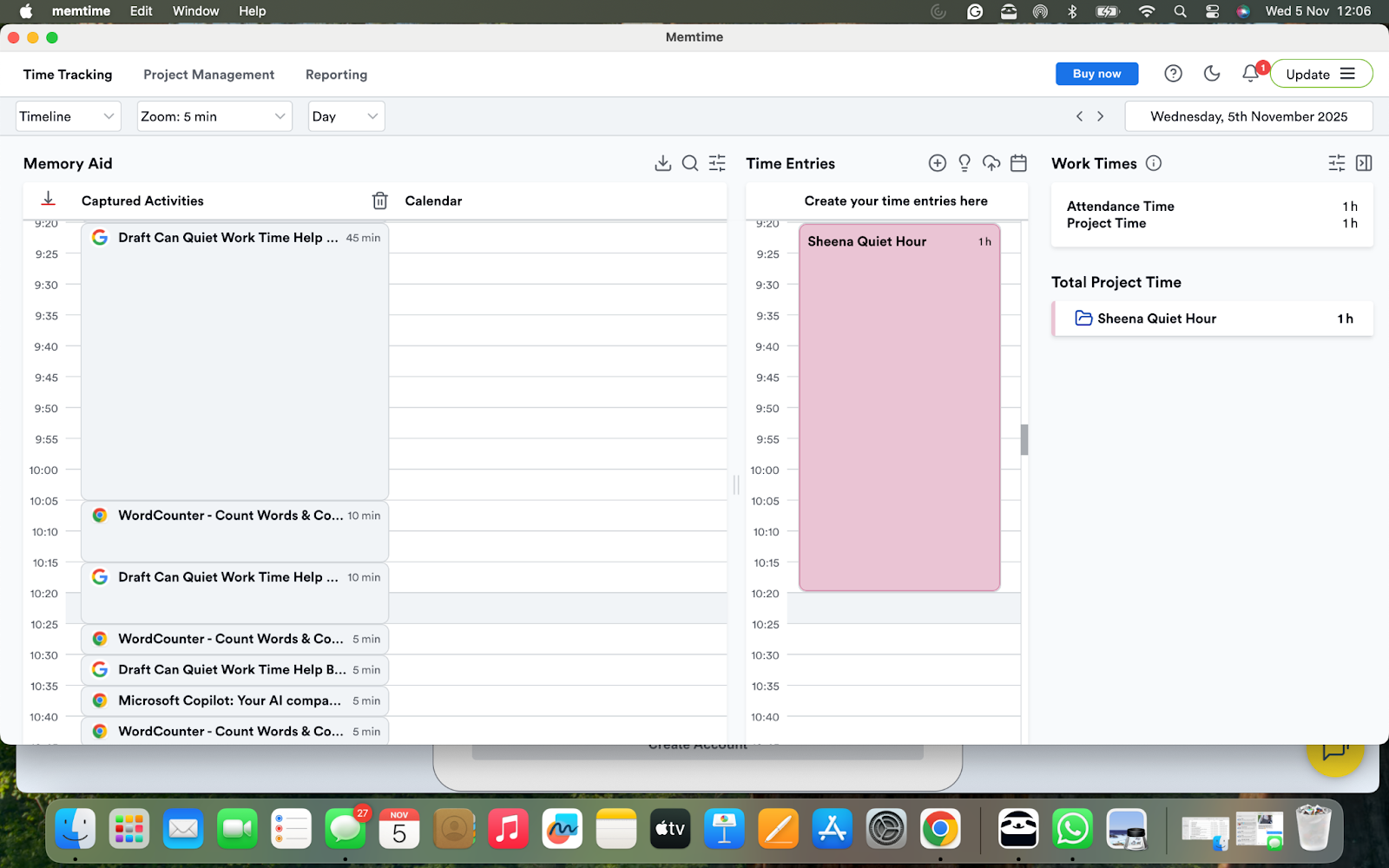Open app notifications bell

[x=1249, y=74]
